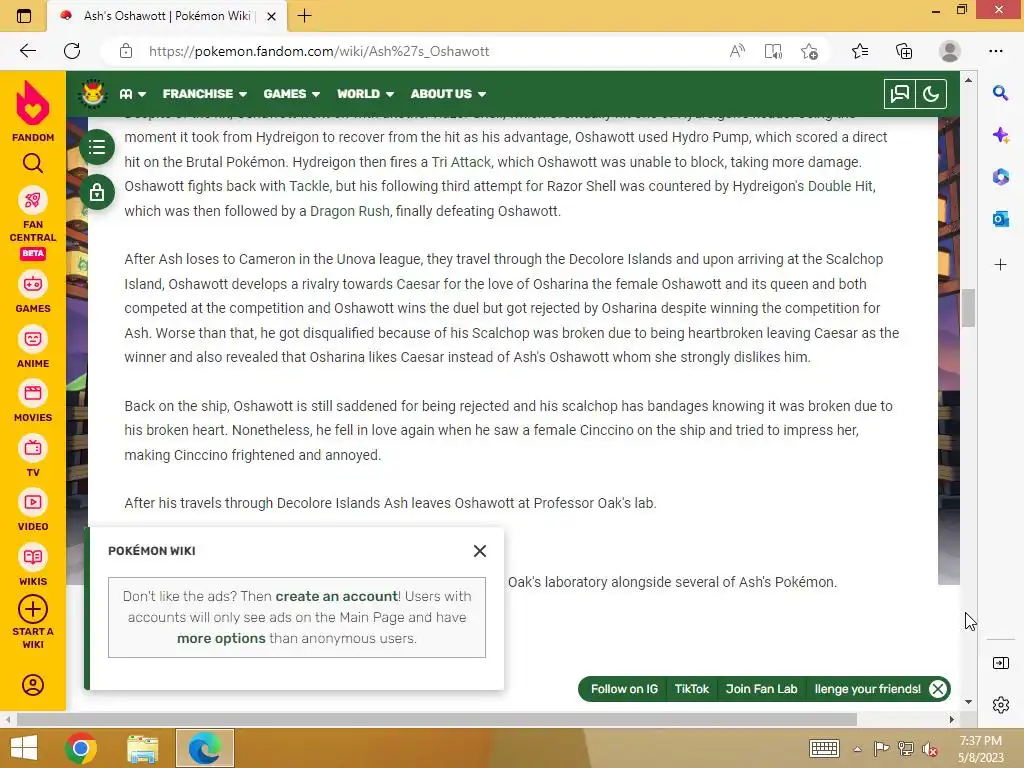
Task: Open the user profile icon in sidebar
Action: (x=33, y=685)
